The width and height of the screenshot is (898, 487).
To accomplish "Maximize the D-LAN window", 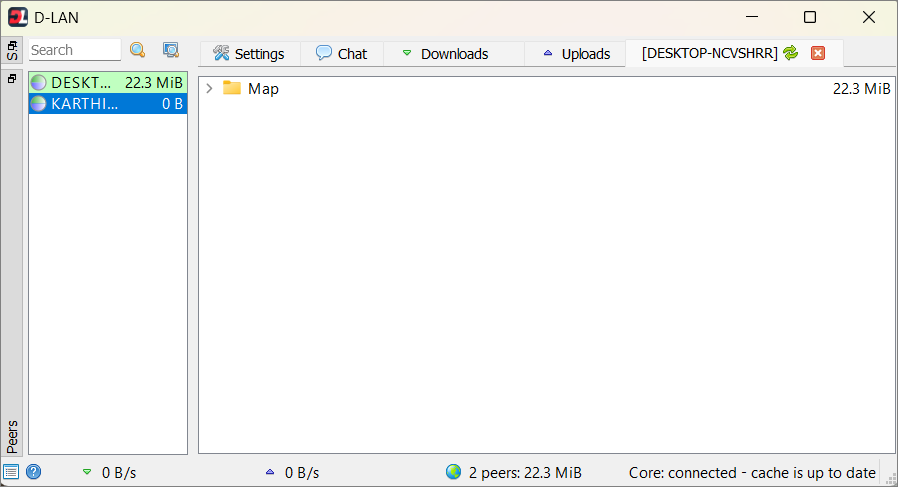I will (x=810, y=17).
